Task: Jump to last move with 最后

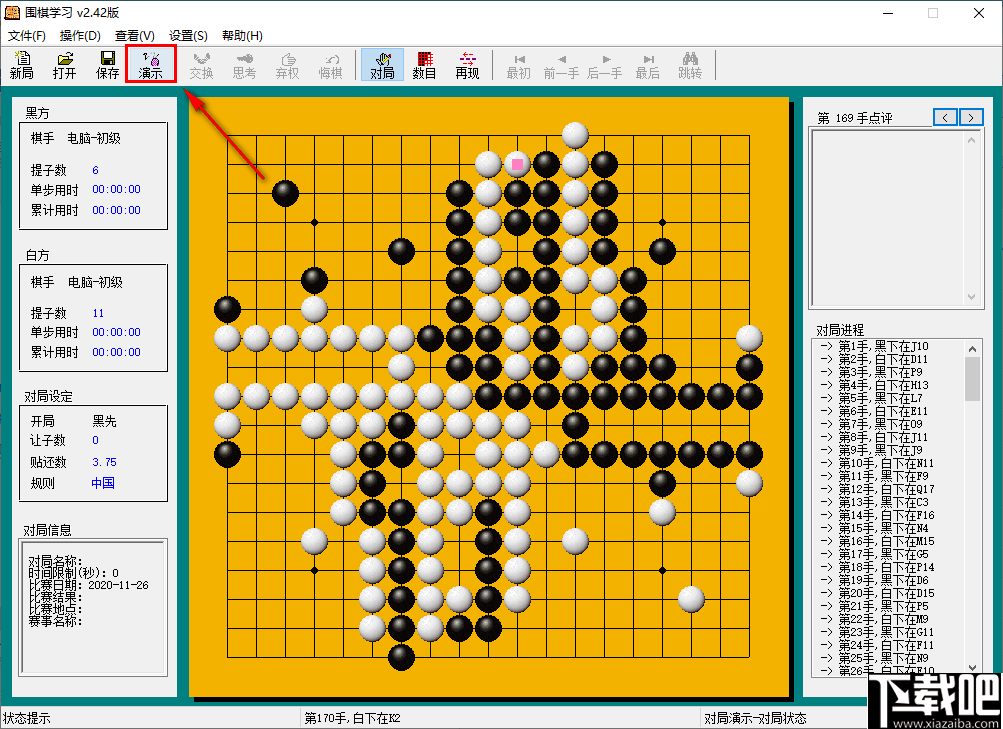Action: pos(646,67)
